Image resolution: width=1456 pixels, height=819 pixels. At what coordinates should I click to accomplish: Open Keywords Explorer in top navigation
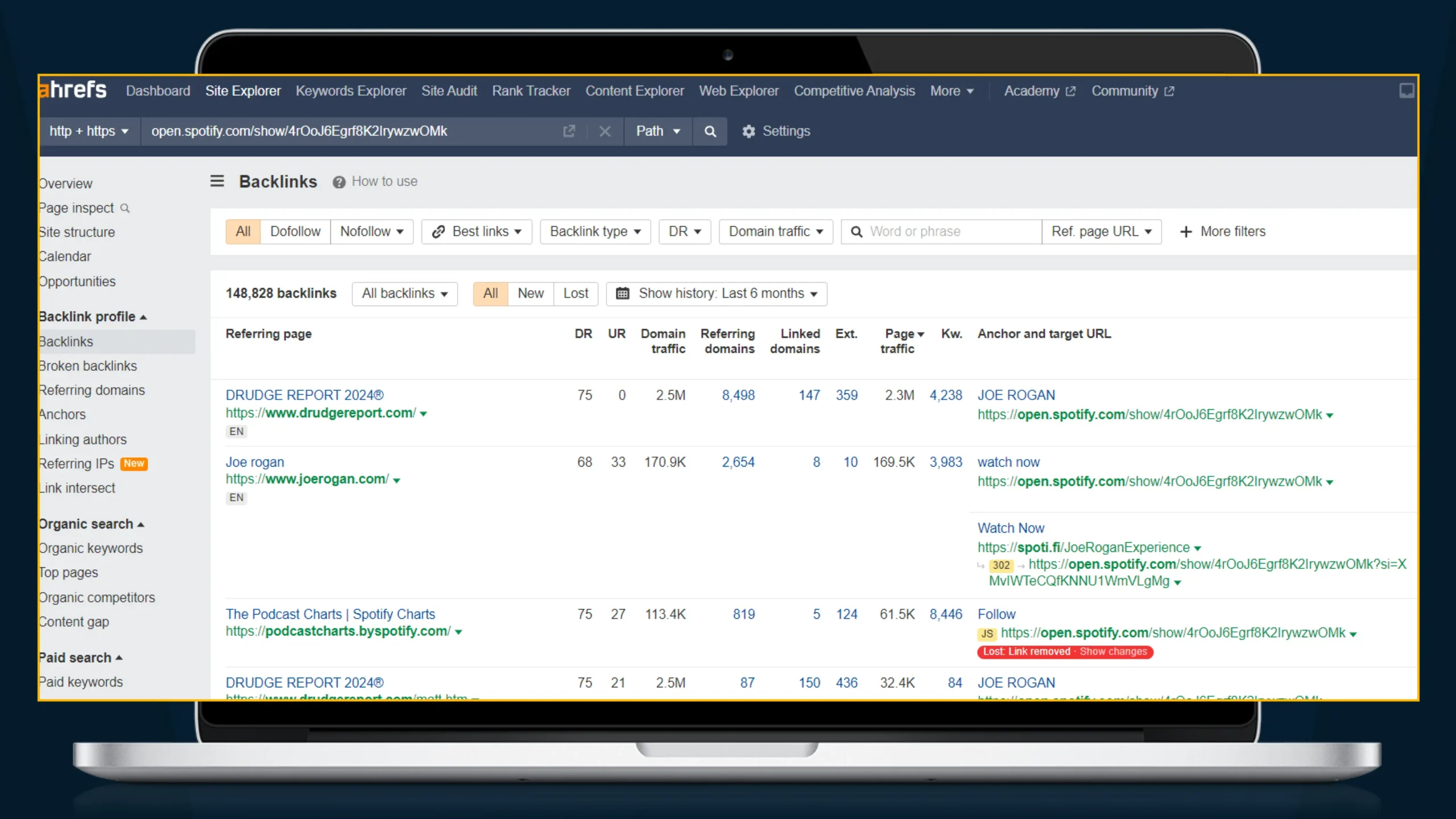[351, 91]
